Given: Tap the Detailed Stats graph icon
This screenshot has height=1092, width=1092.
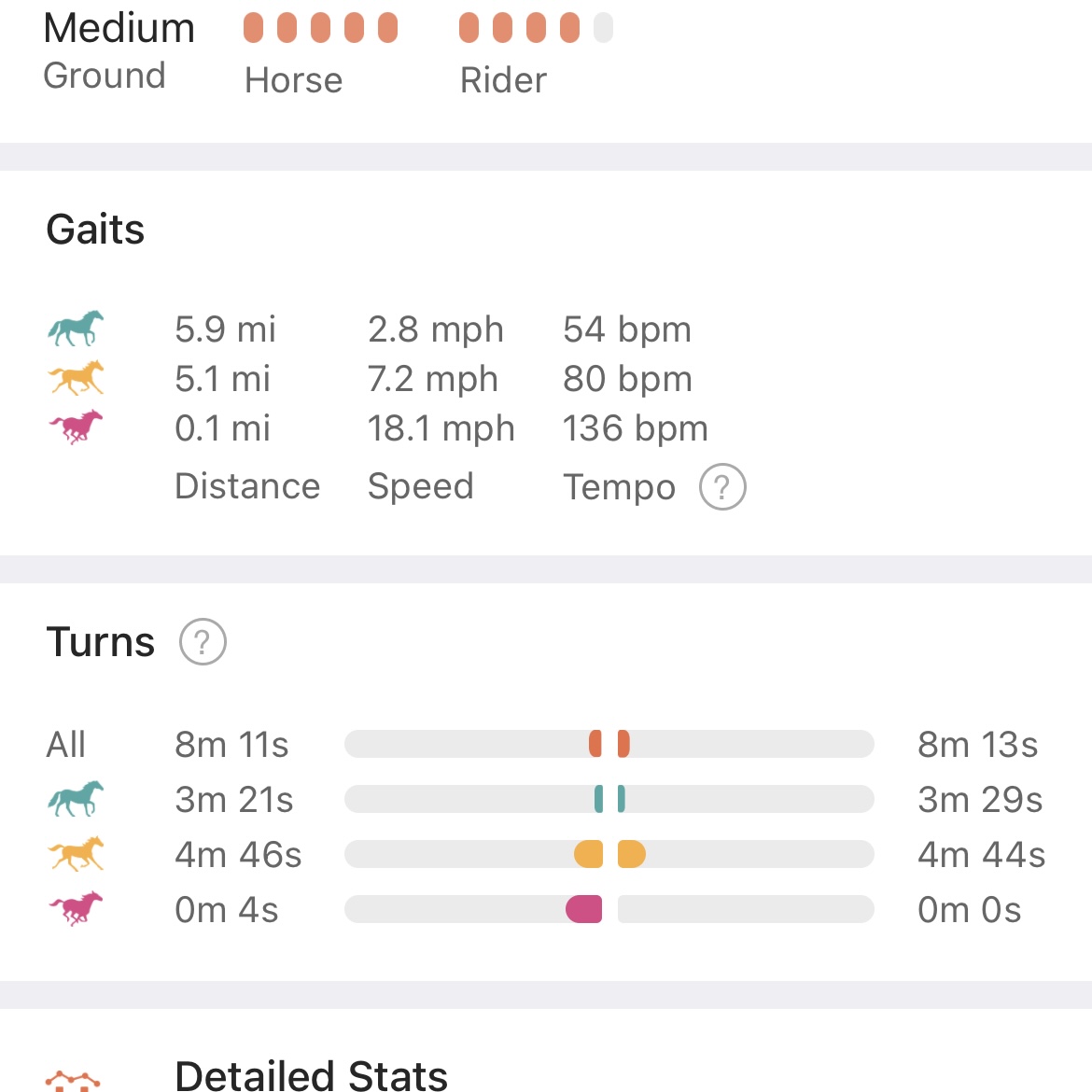Looking at the screenshot, I should (x=73, y=1080).
